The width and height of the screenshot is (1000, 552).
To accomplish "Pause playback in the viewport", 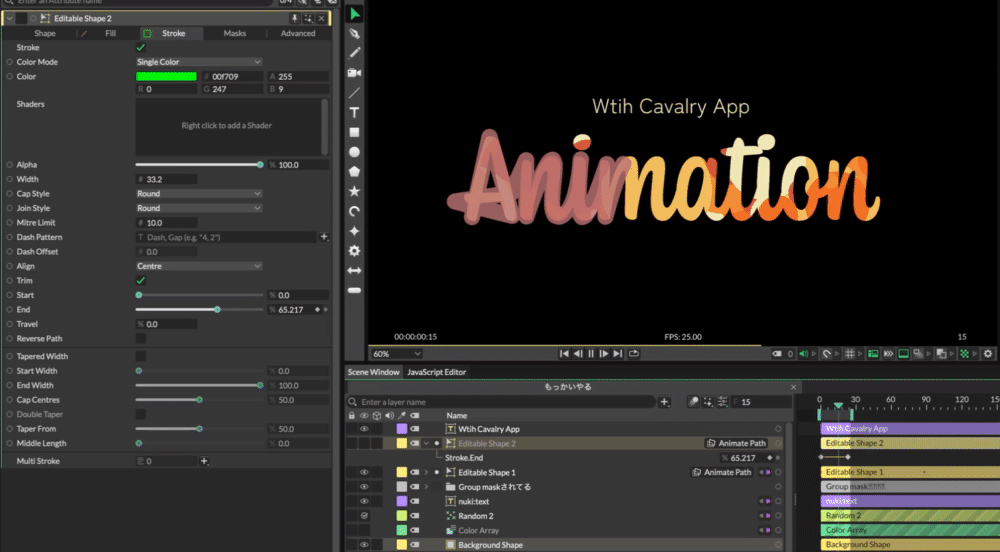I will [x=591, y=354].
